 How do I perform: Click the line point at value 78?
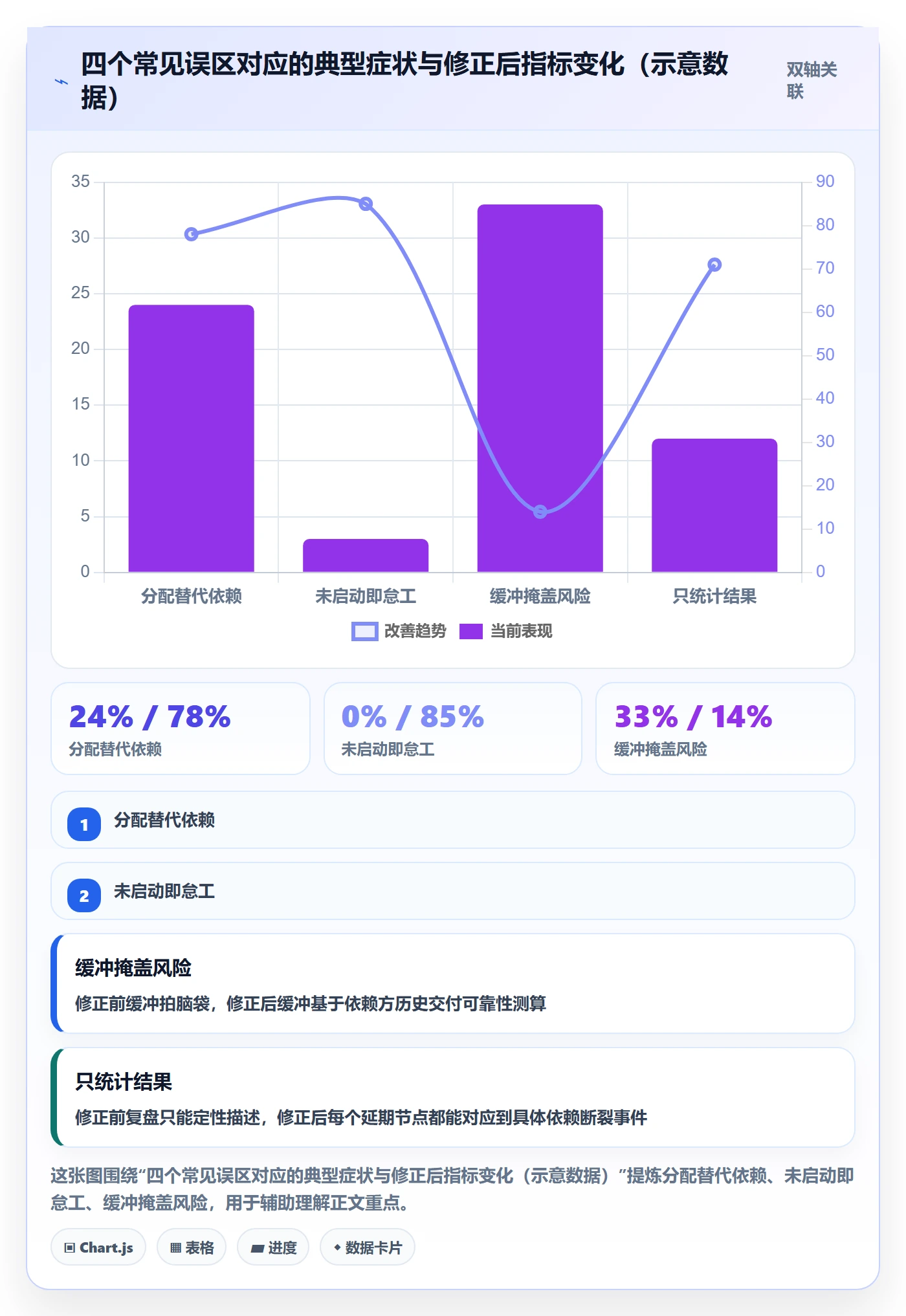192,234
